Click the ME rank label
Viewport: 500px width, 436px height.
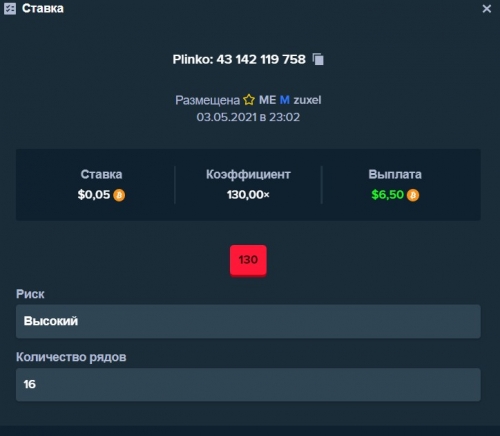[x=267, y=100]
